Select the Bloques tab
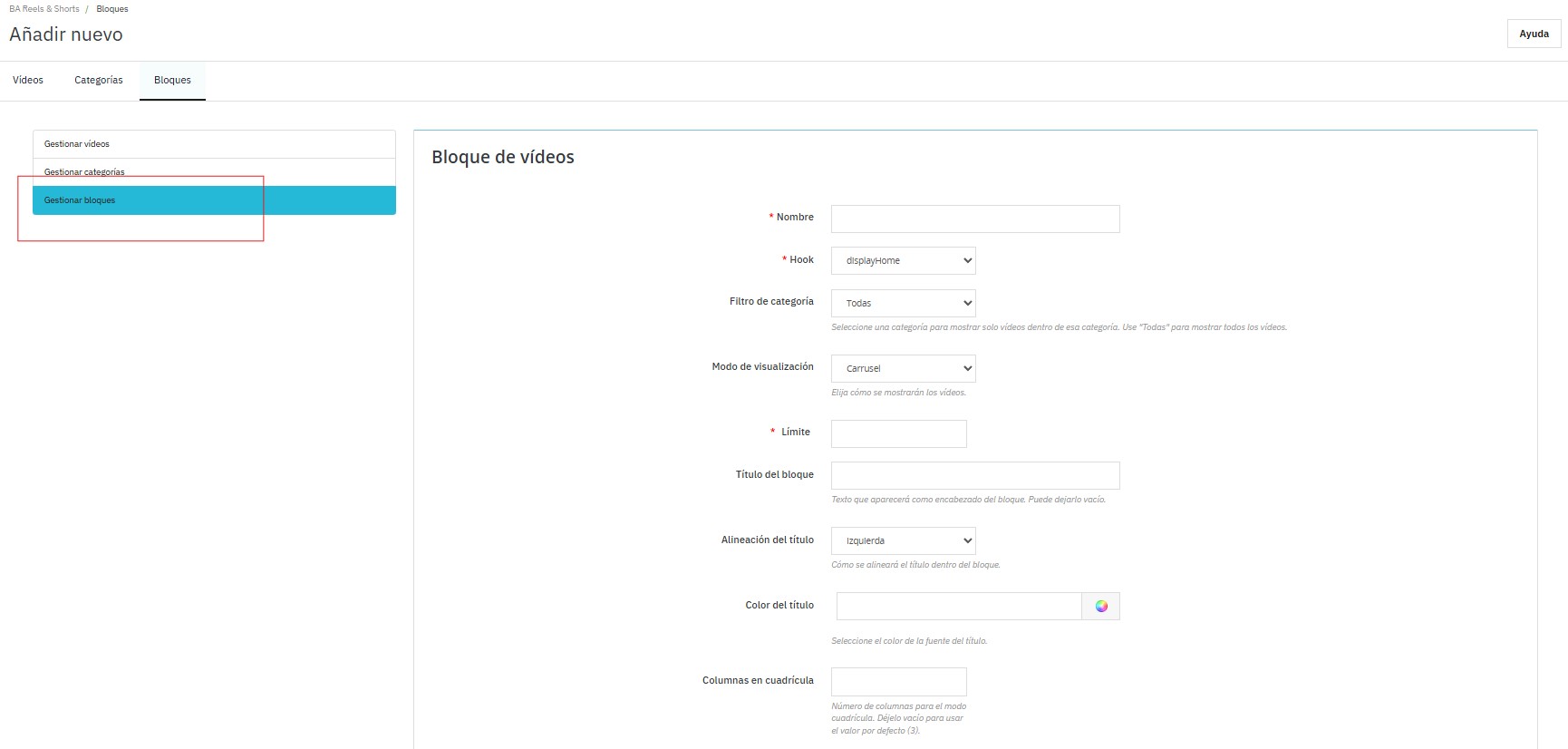The height and width of the screenshot is (749, 1568). (172, 80)
